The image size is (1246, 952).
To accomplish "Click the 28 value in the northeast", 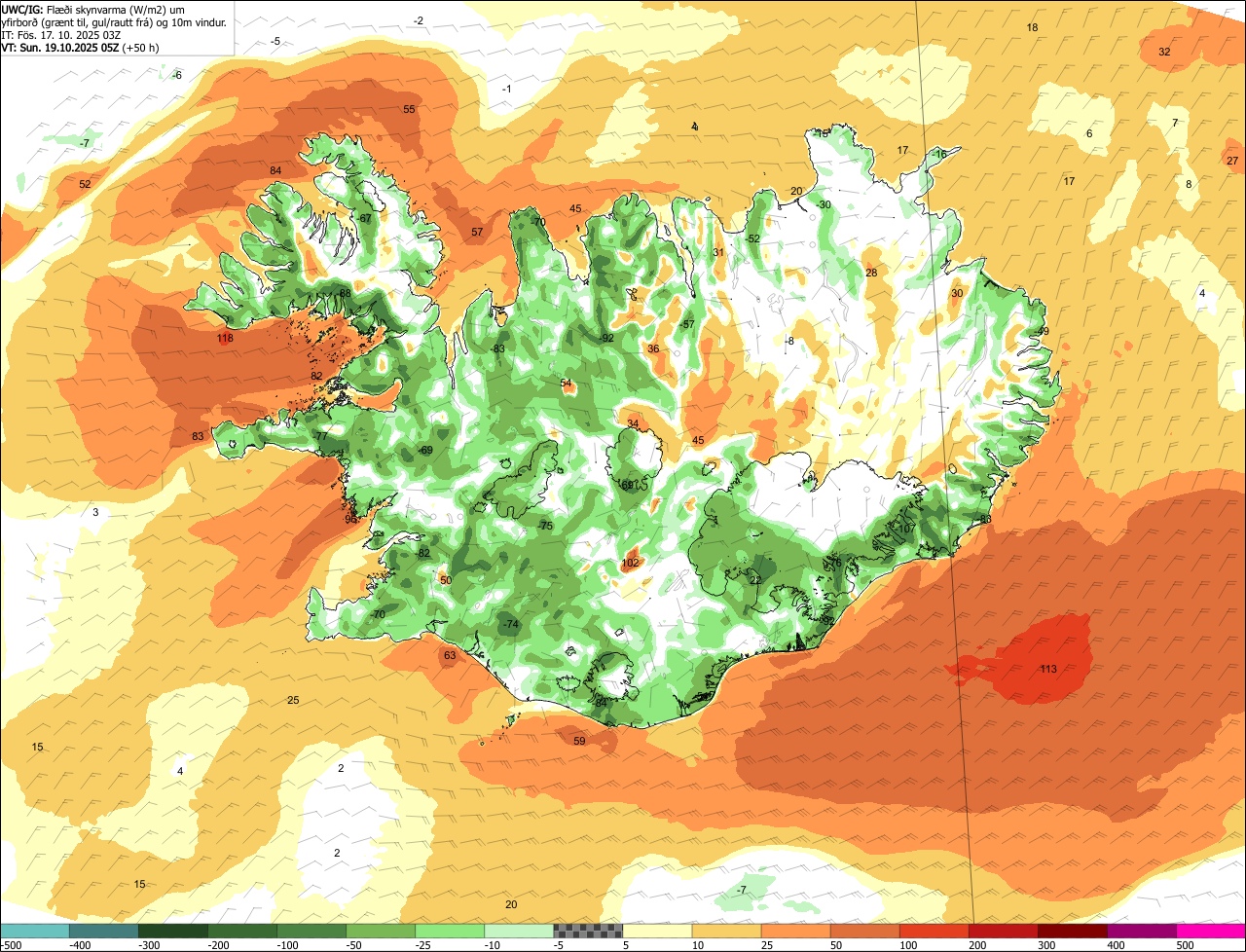I will click(871, 273).
